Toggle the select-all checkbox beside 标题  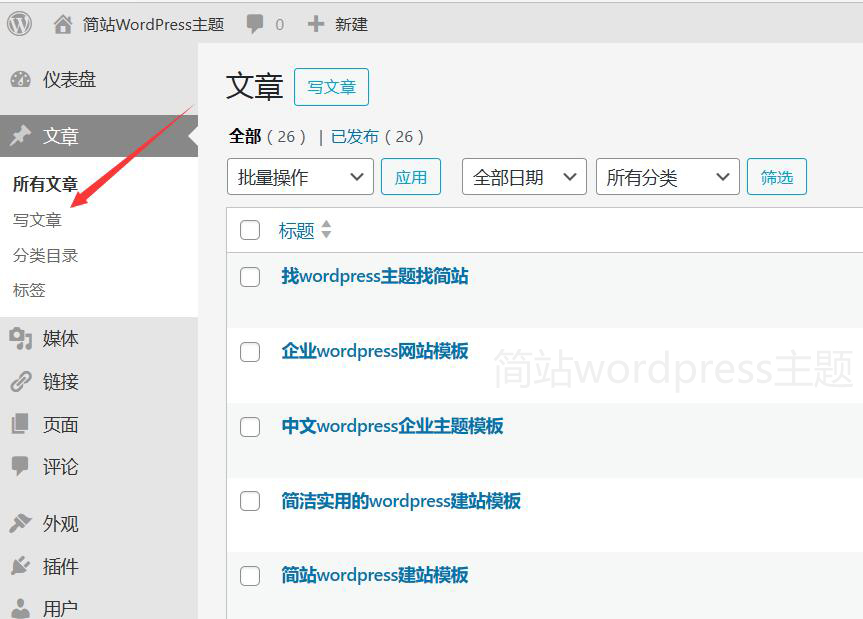[250, 231]
